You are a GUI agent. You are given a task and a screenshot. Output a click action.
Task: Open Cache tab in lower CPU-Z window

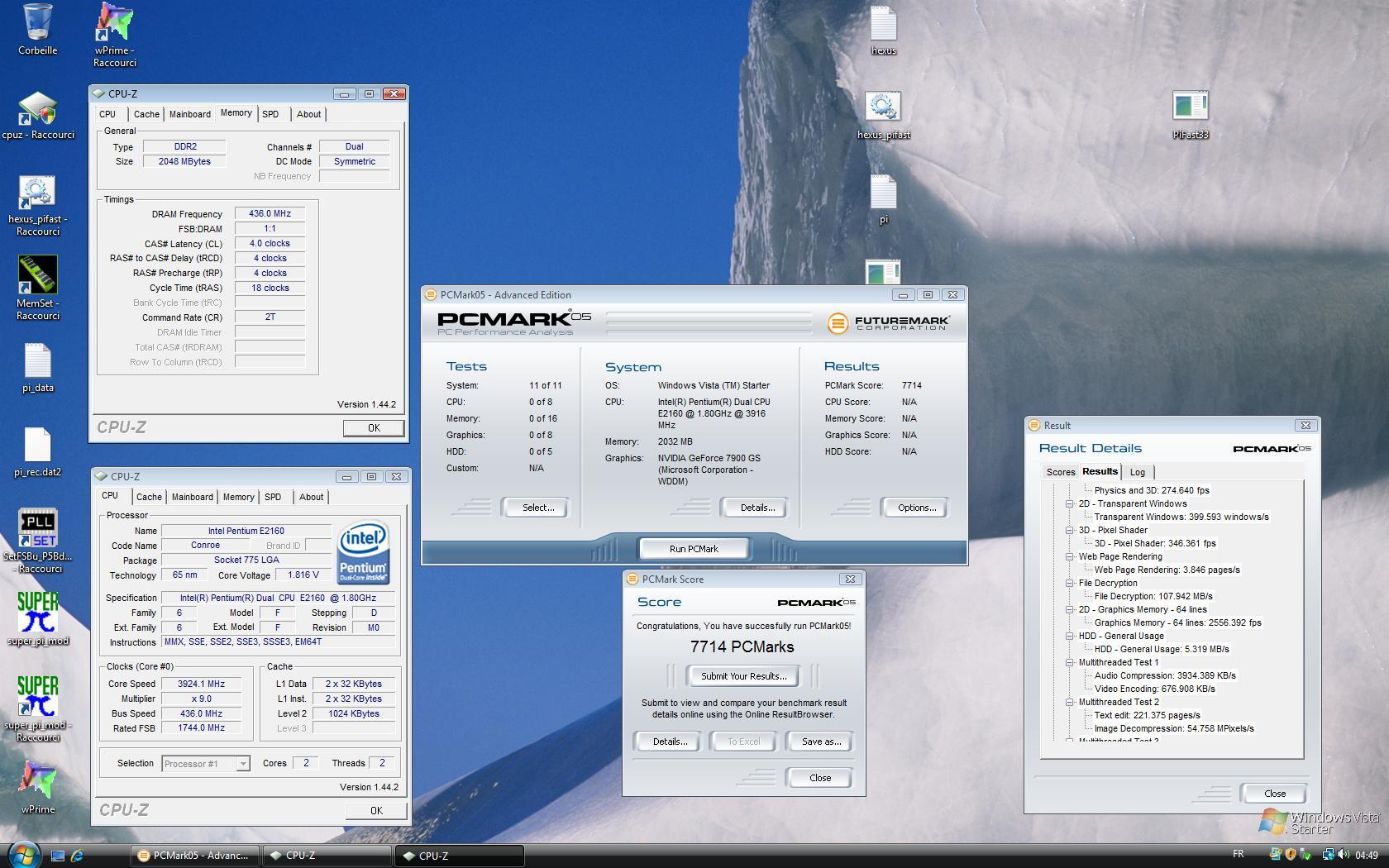point(149,497)
